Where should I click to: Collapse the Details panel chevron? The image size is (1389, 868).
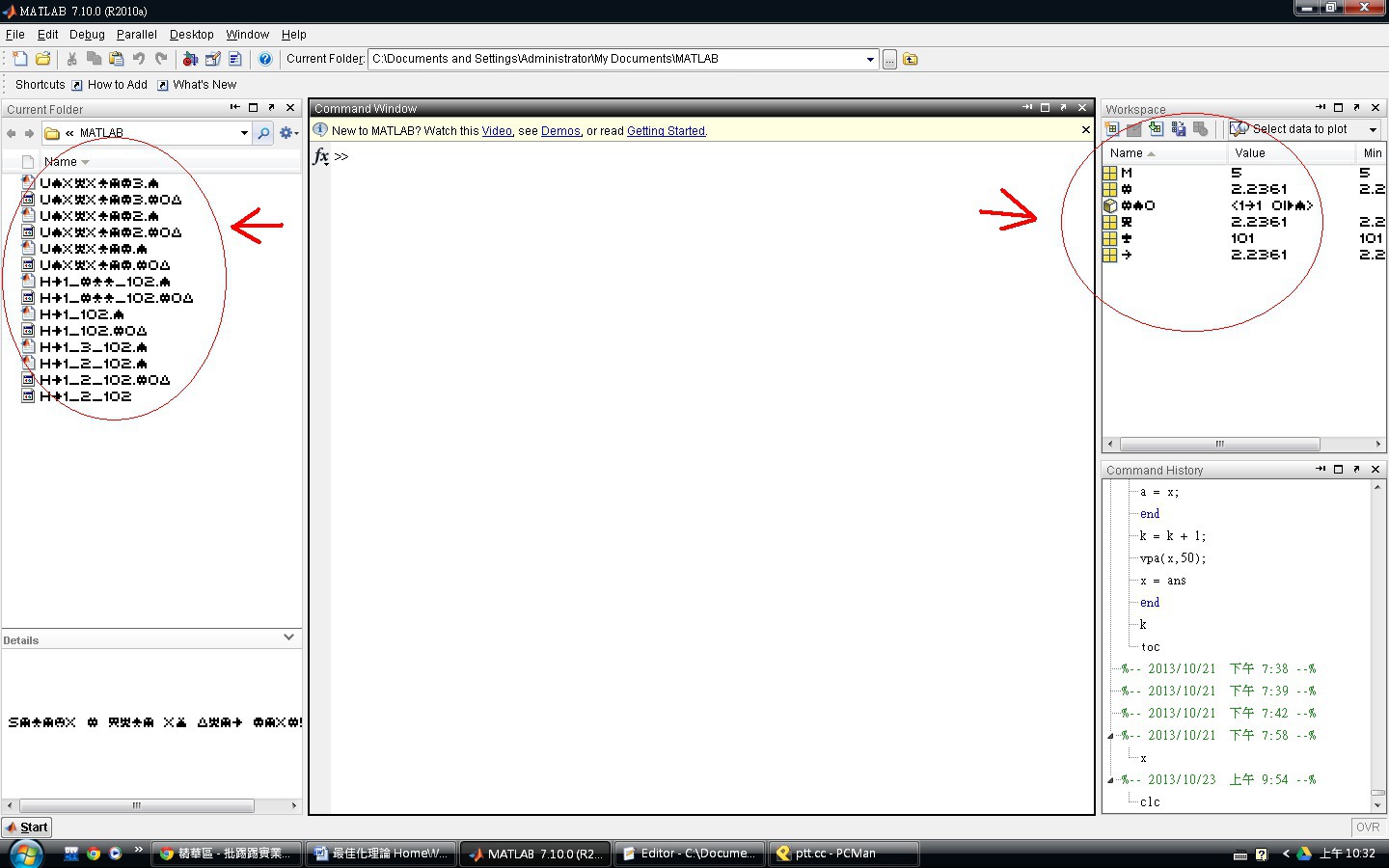[x=288, y=637]
